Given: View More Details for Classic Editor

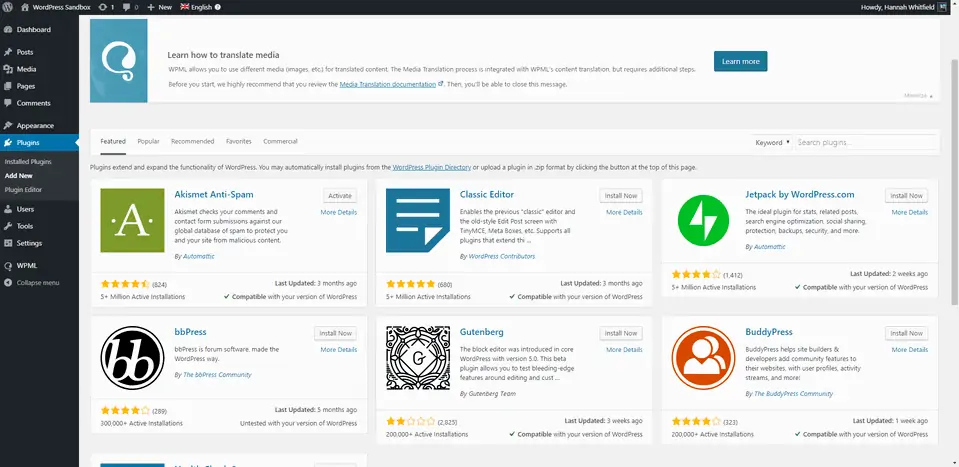Looking at the screenshot, I should pyautogui.click(x=624, y=212).
